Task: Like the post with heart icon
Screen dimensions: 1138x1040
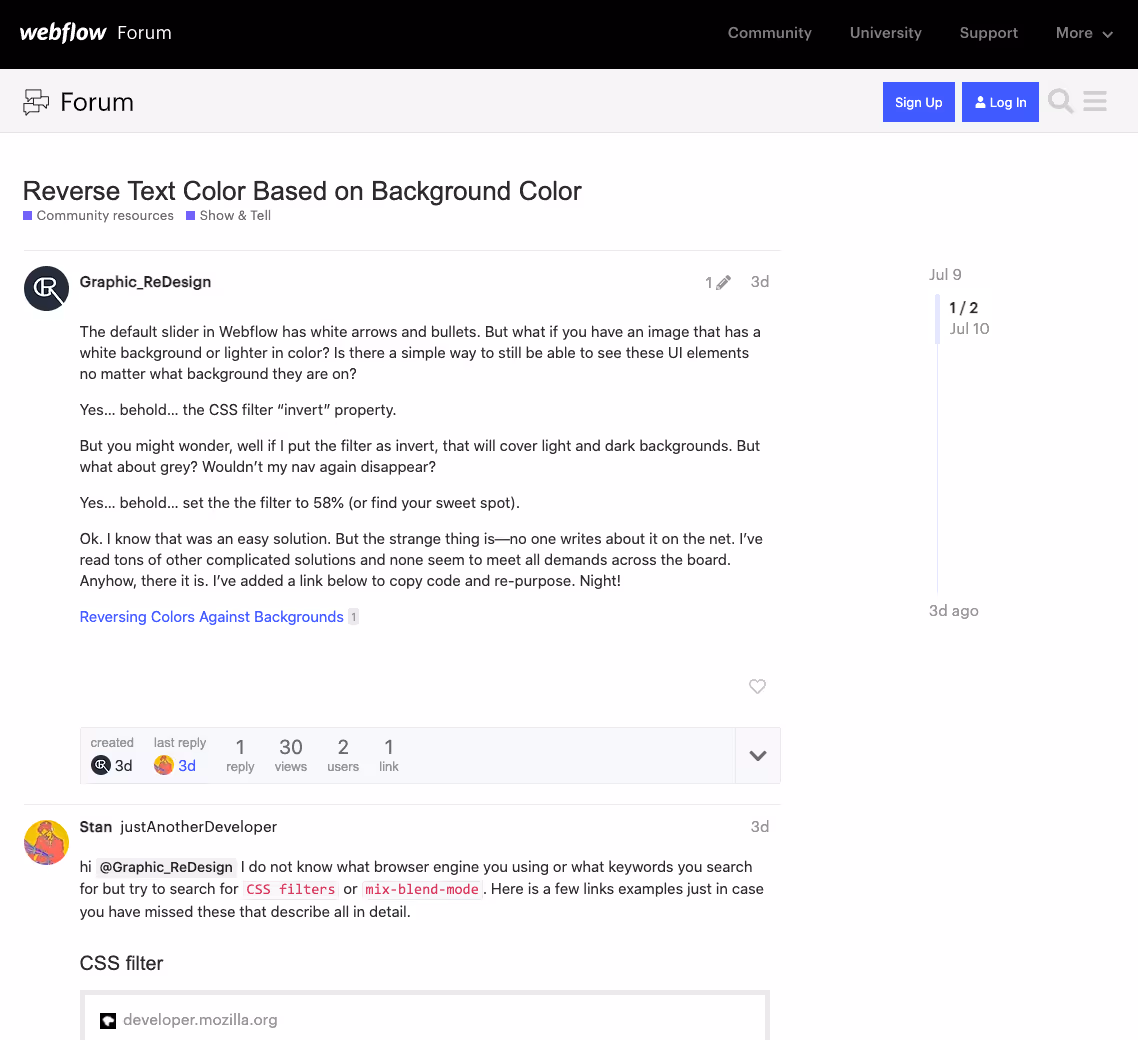Action: (x=757, y=686)
